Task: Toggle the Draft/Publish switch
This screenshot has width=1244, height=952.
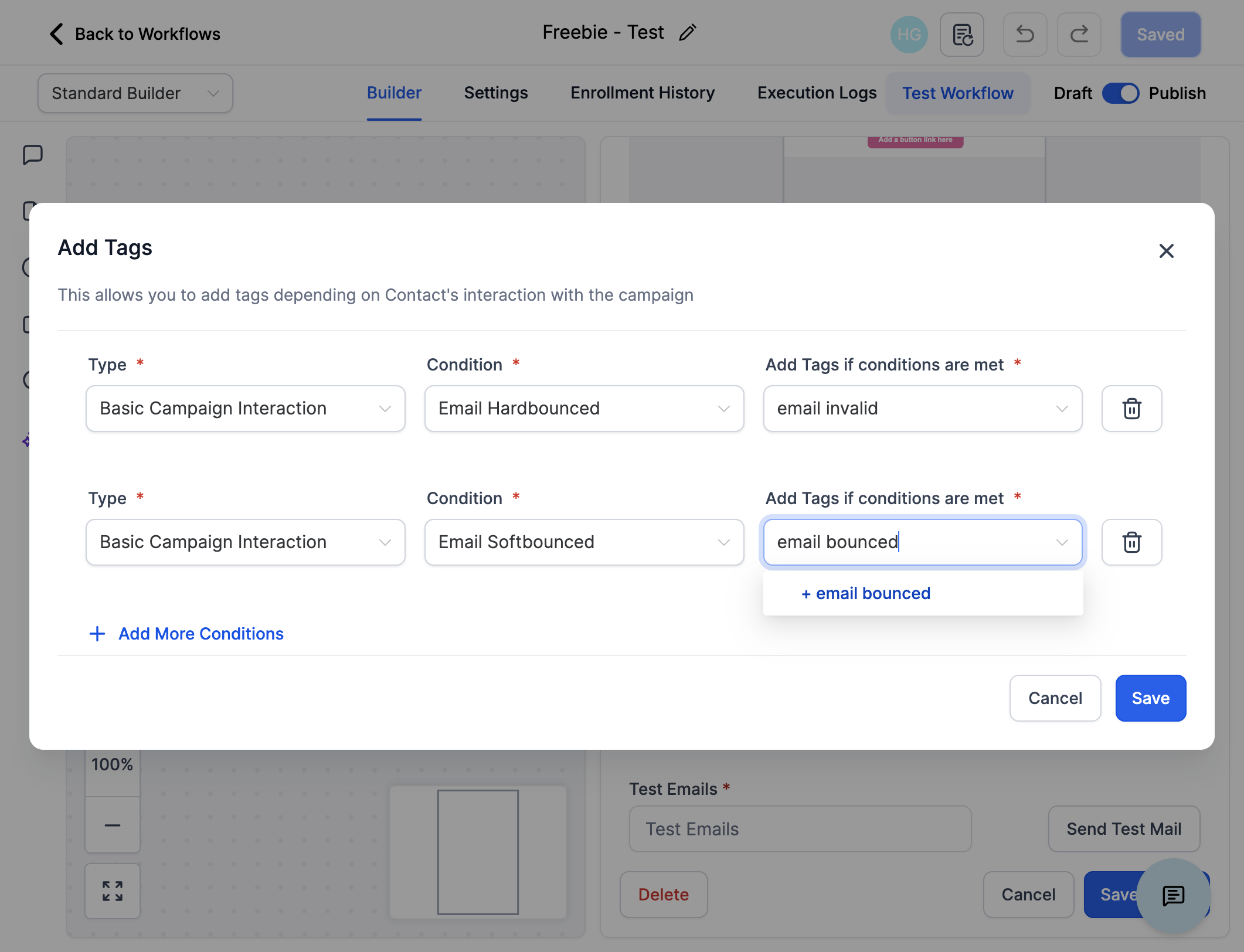Action: 1120,93
